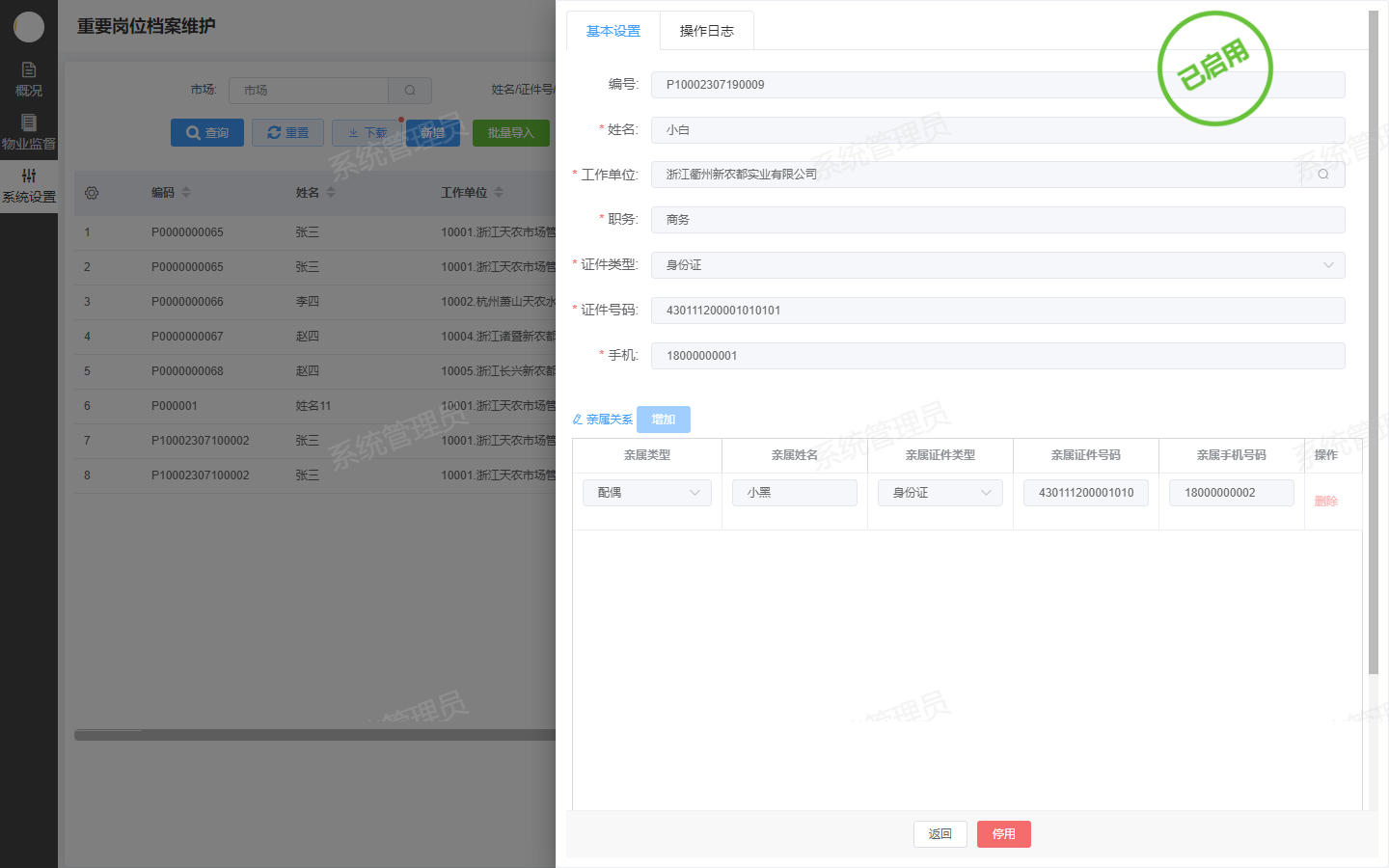
Task: Select the 基本设置 tab
Action: [x=613, y=31]
